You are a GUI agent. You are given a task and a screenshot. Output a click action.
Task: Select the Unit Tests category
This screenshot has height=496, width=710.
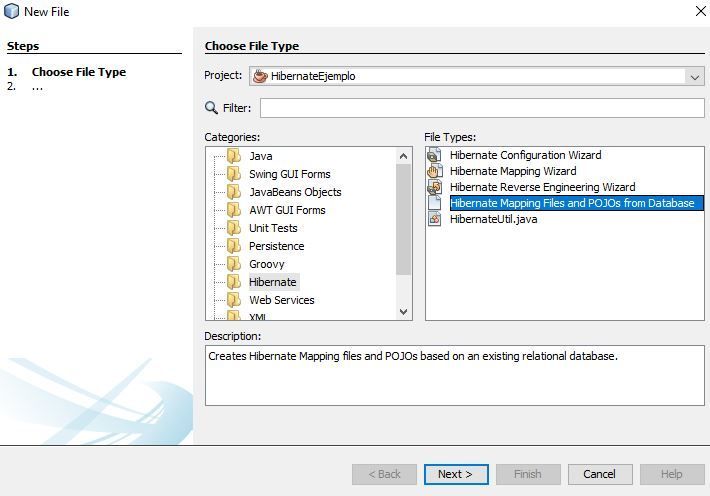[x=273, y=228]
